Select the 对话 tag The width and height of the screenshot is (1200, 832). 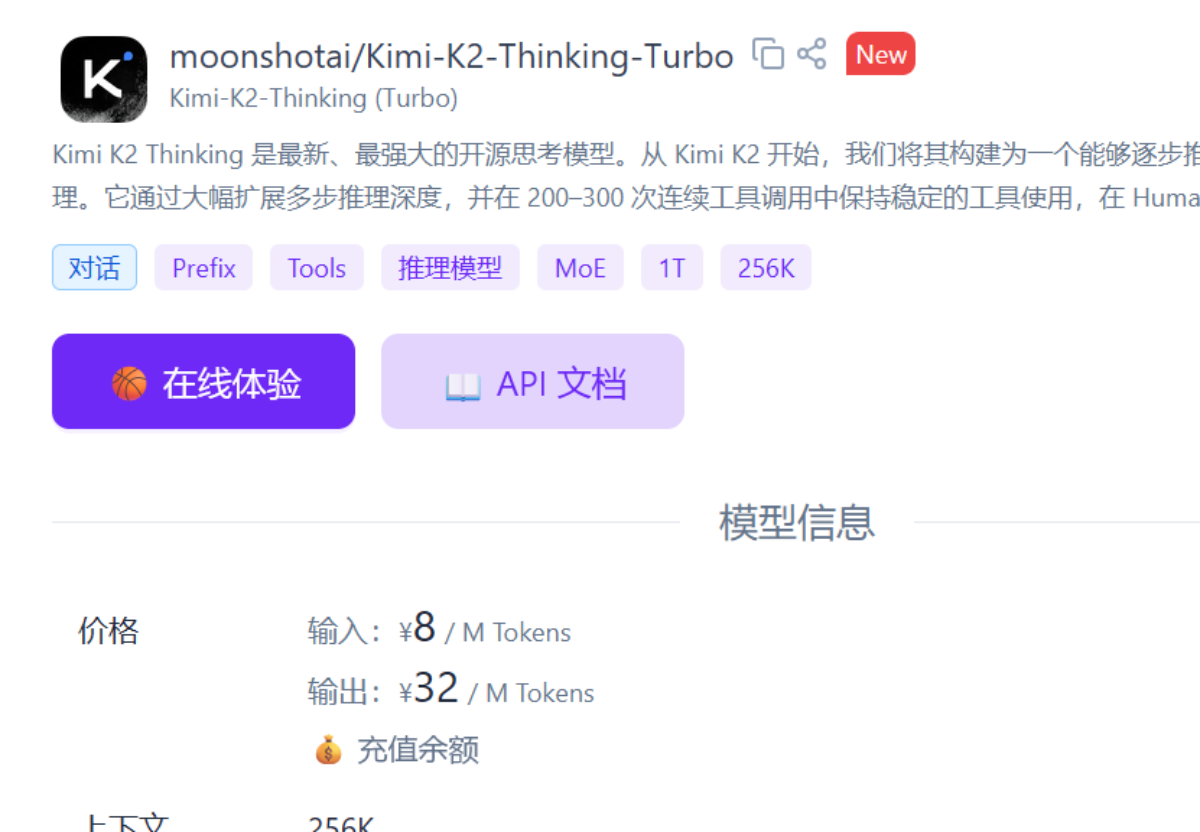94,268
